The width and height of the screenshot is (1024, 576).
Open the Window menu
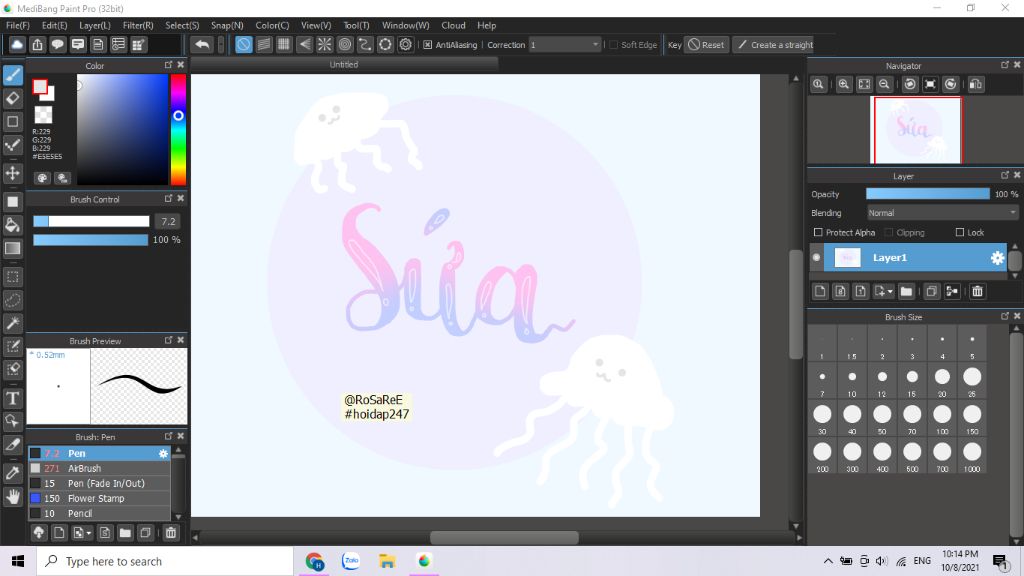pos(406,25)
